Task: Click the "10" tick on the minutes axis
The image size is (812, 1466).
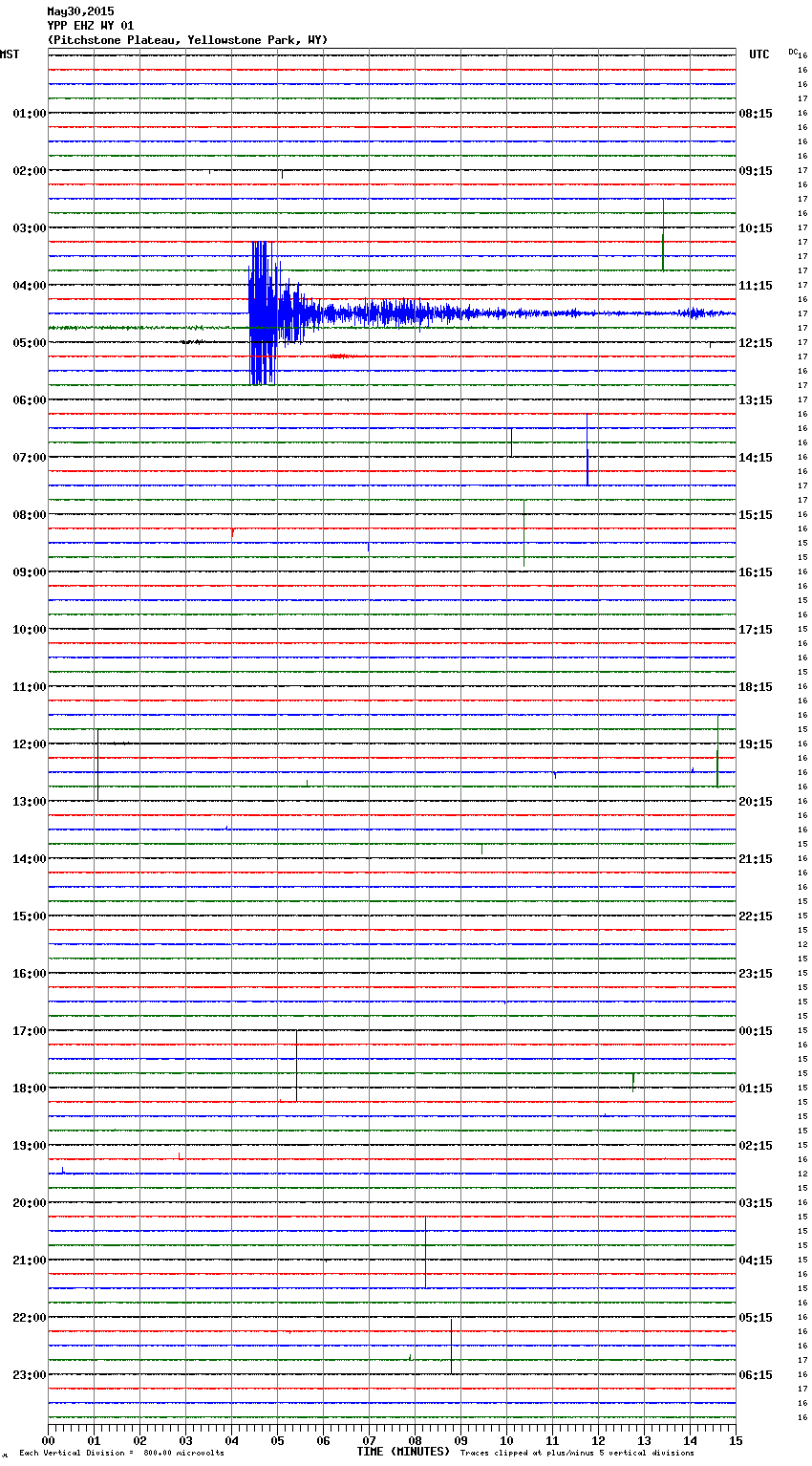Action: (x=506, y=1440)
